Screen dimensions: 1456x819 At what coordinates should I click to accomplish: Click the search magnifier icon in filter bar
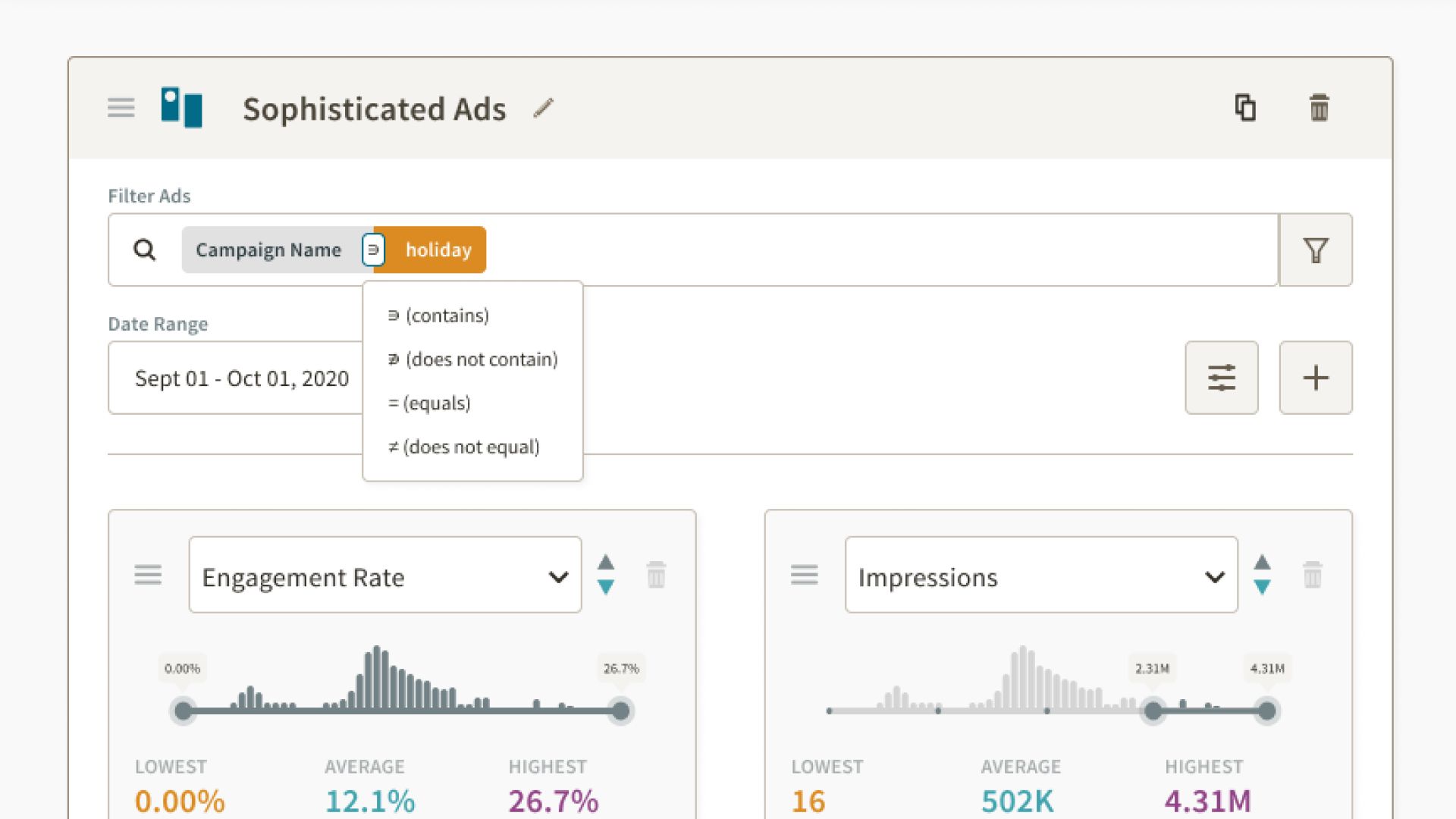[x=144, y=249]
